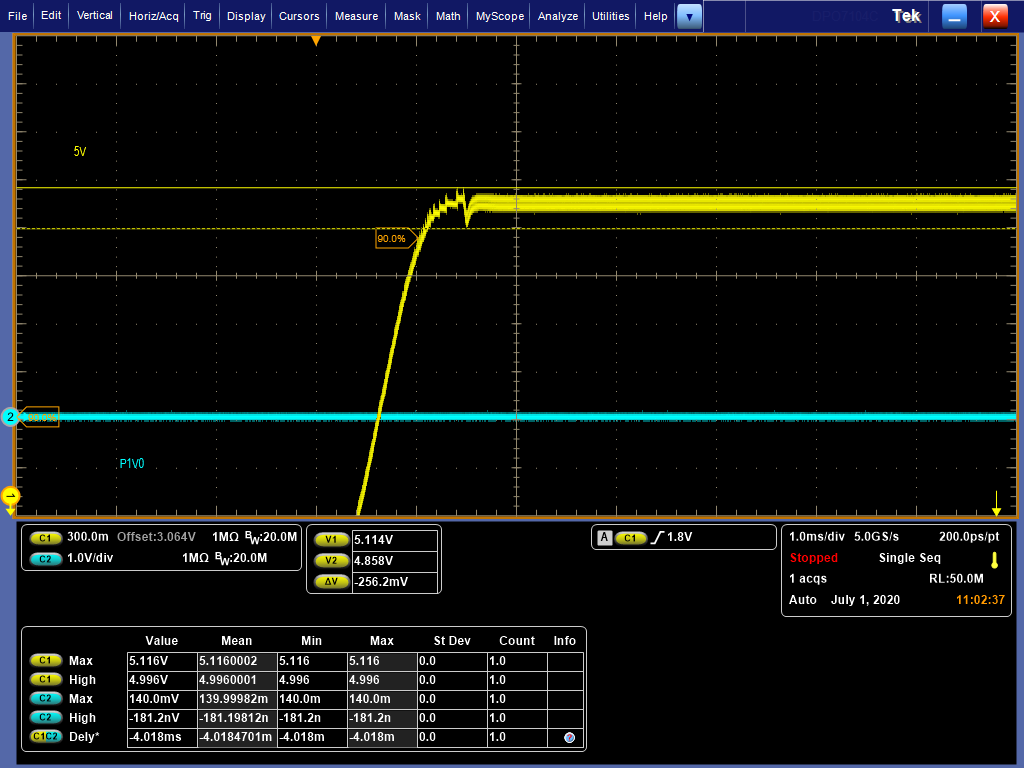The height and width of the screenshot is (768, 1024).
Task: Click the C1 channel badge in vertical readout
Action: point(45,538)
